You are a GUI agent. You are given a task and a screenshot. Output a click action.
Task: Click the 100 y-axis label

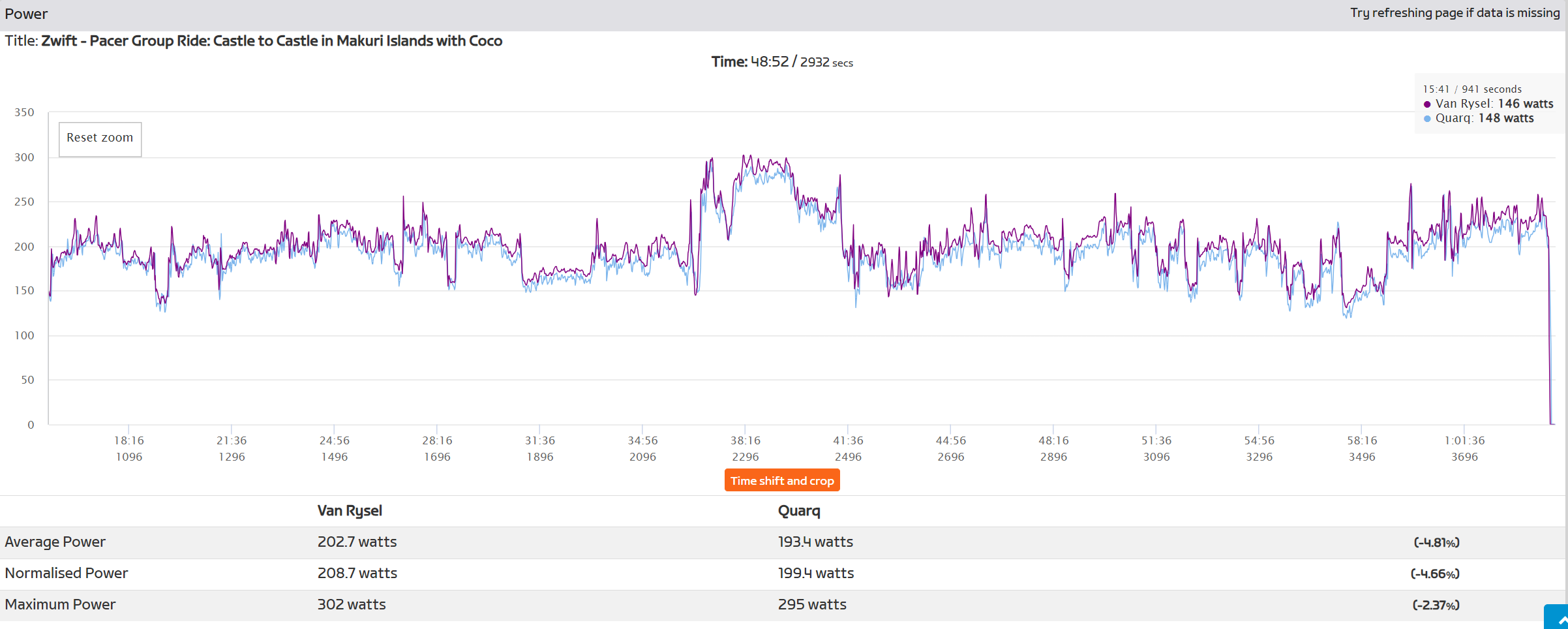(24, 336)
